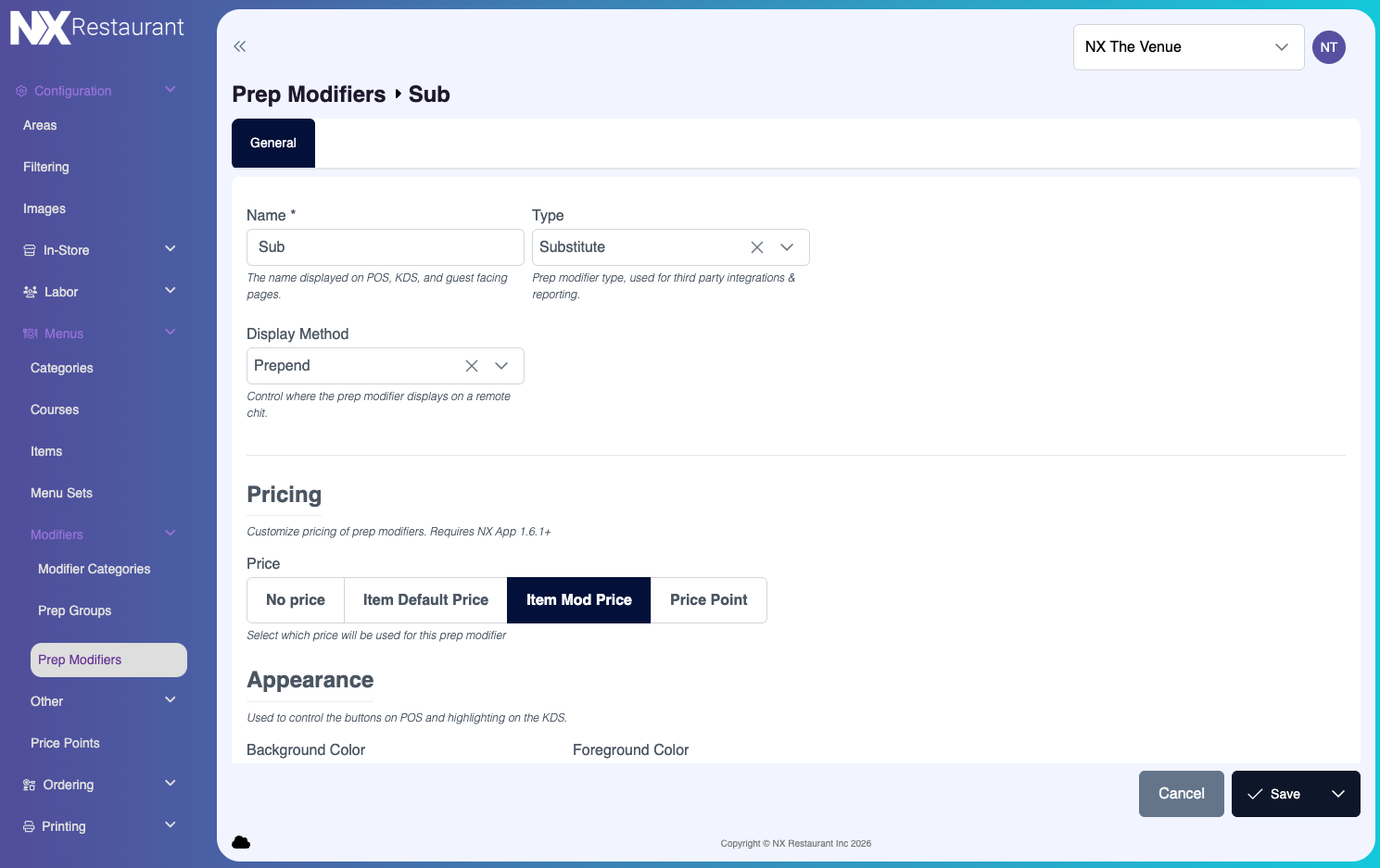Screen dimensions: 1380x868
Task: Click into the Name input field
Action: tap(385, 247)
